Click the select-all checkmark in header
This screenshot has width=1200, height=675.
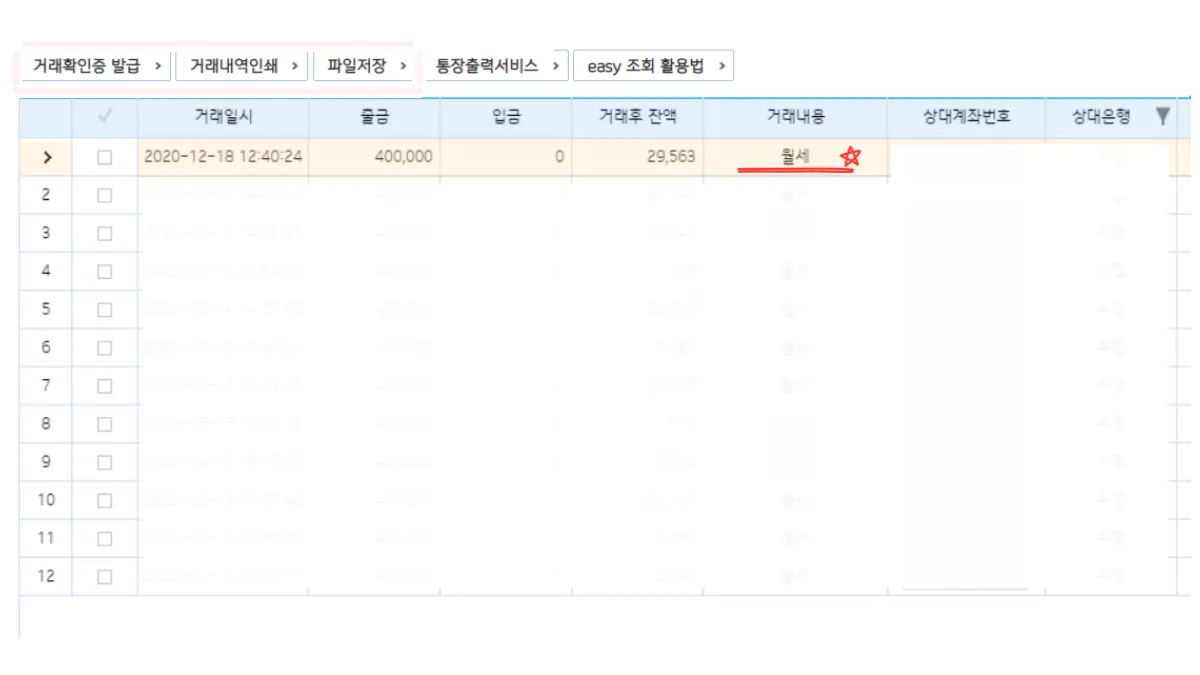pos(104,117)
